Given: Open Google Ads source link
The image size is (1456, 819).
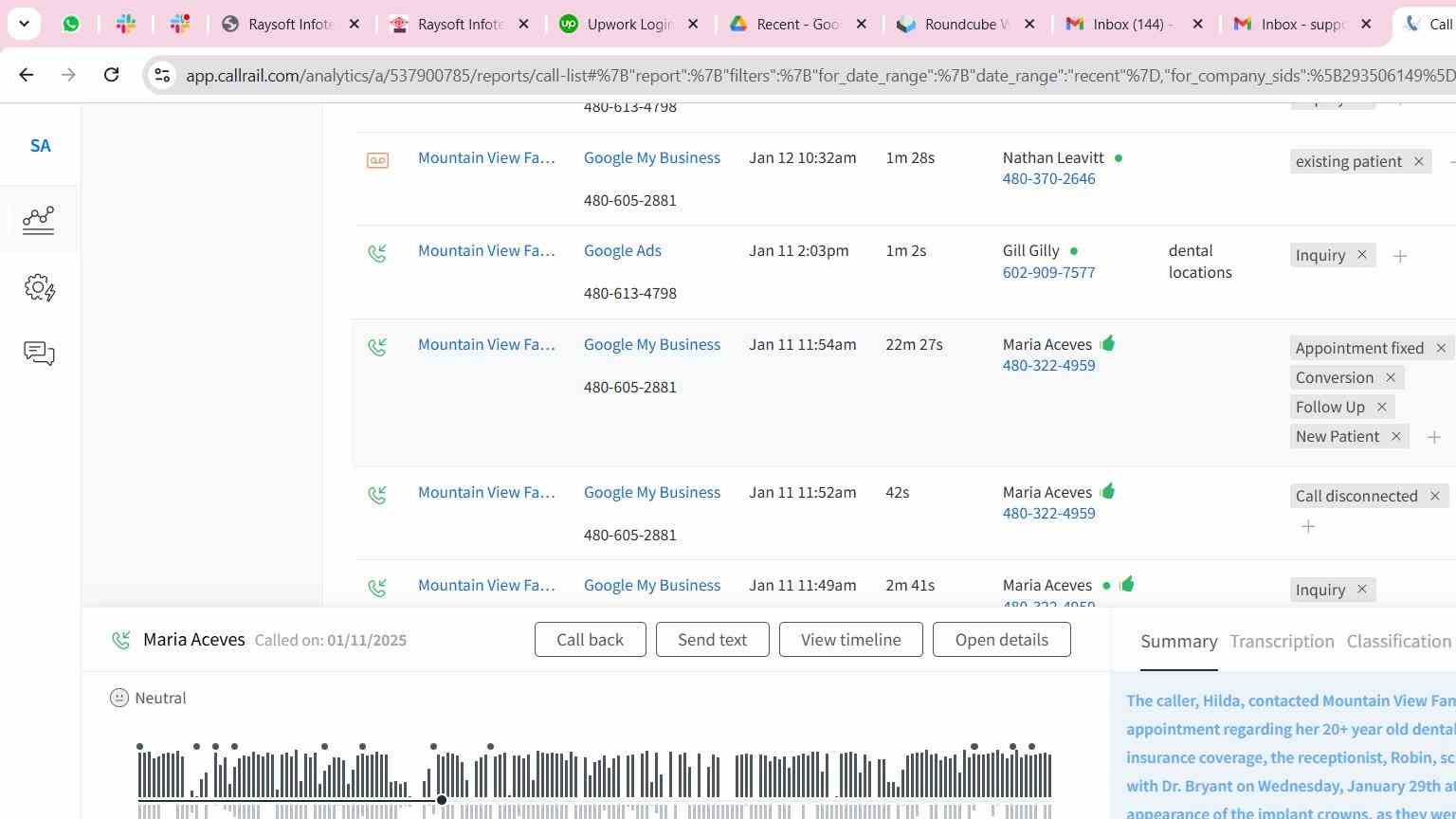Looking at the screenshot, I should click(623, 251).
